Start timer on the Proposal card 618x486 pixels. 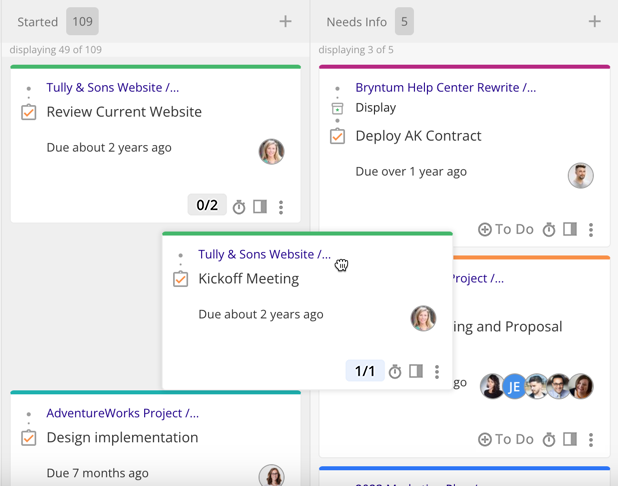tap(549, 439)
